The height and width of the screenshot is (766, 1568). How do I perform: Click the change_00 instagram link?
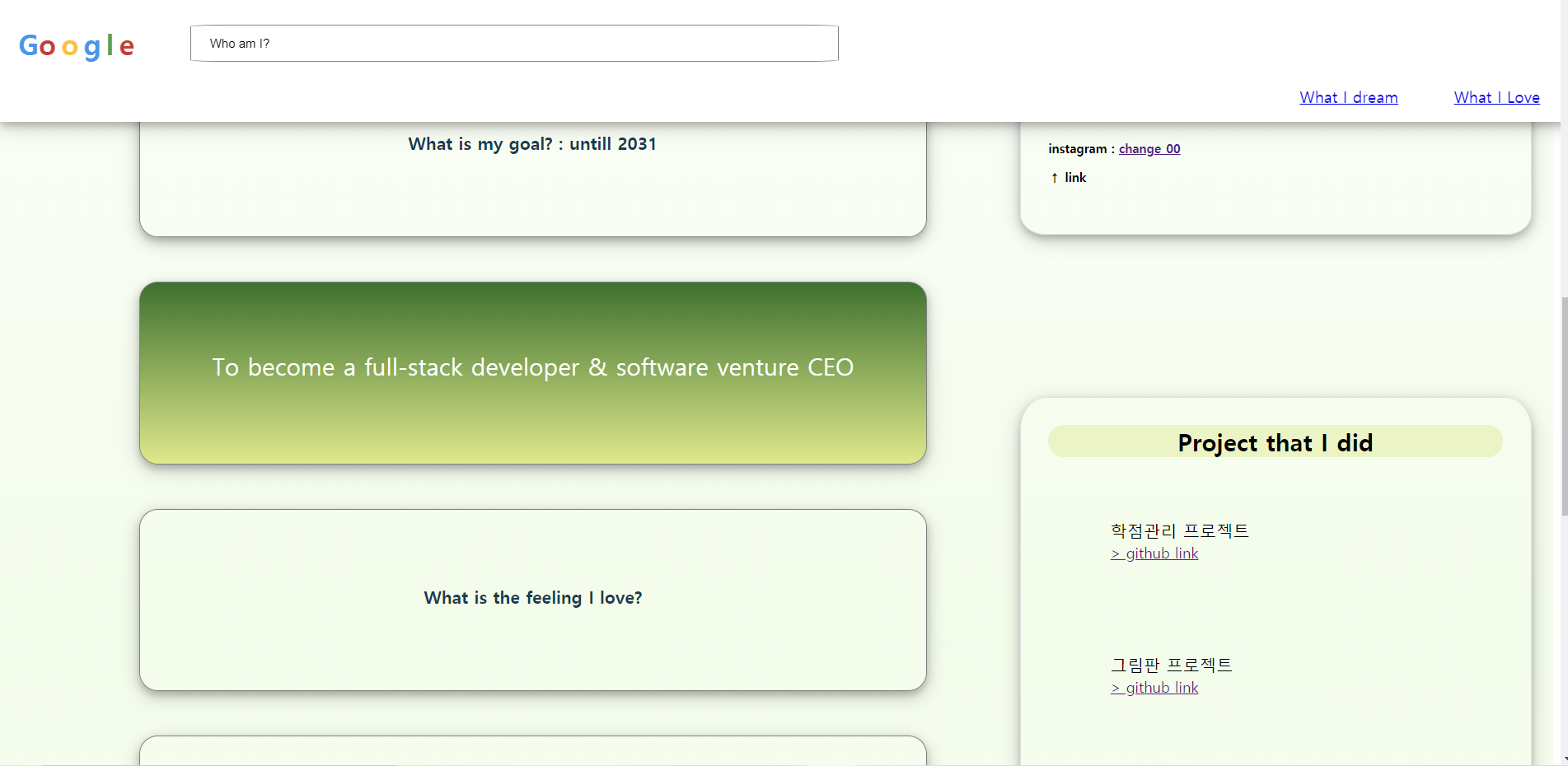coord(1149,148)
